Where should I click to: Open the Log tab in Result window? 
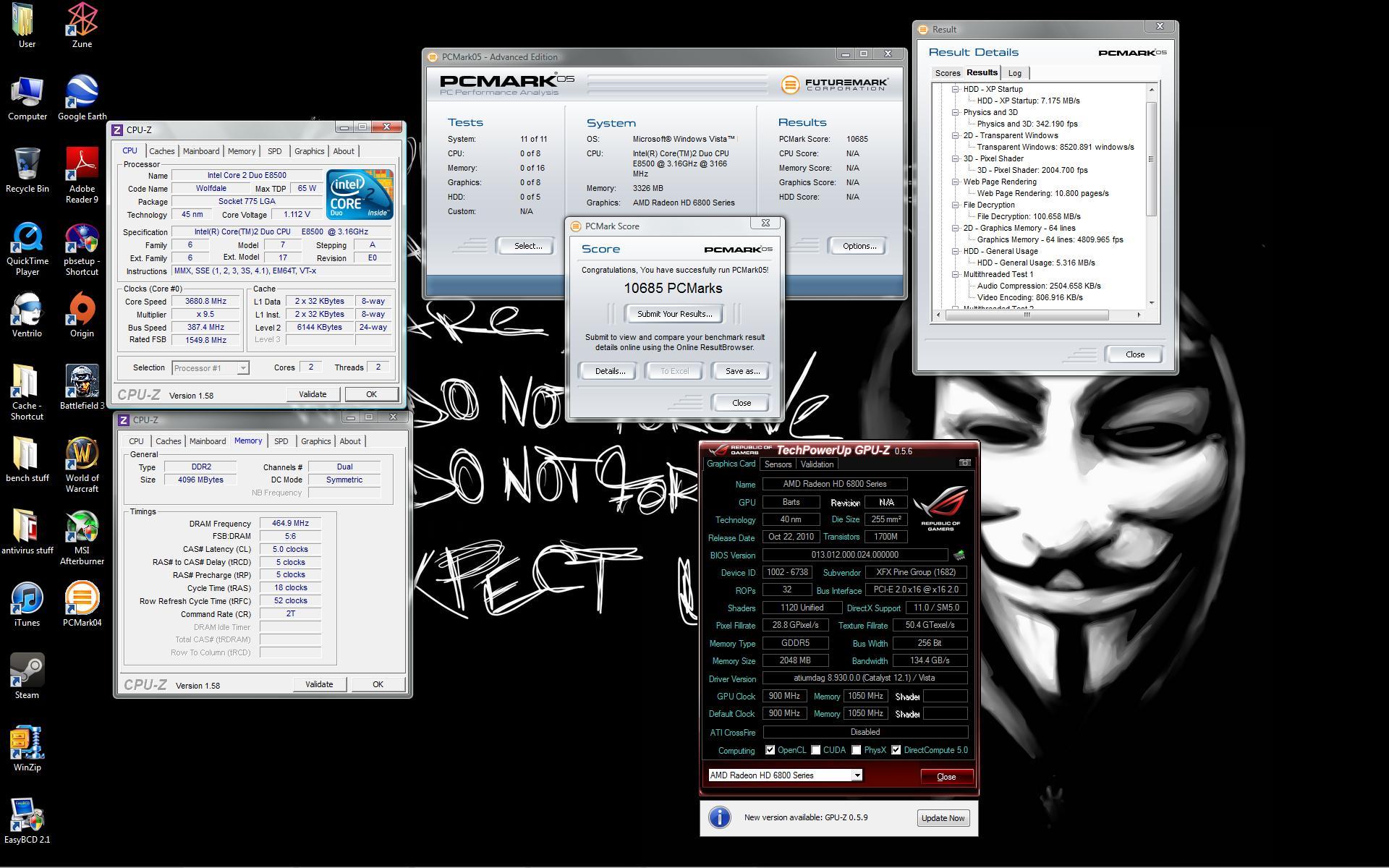(x=1015, y=73)
